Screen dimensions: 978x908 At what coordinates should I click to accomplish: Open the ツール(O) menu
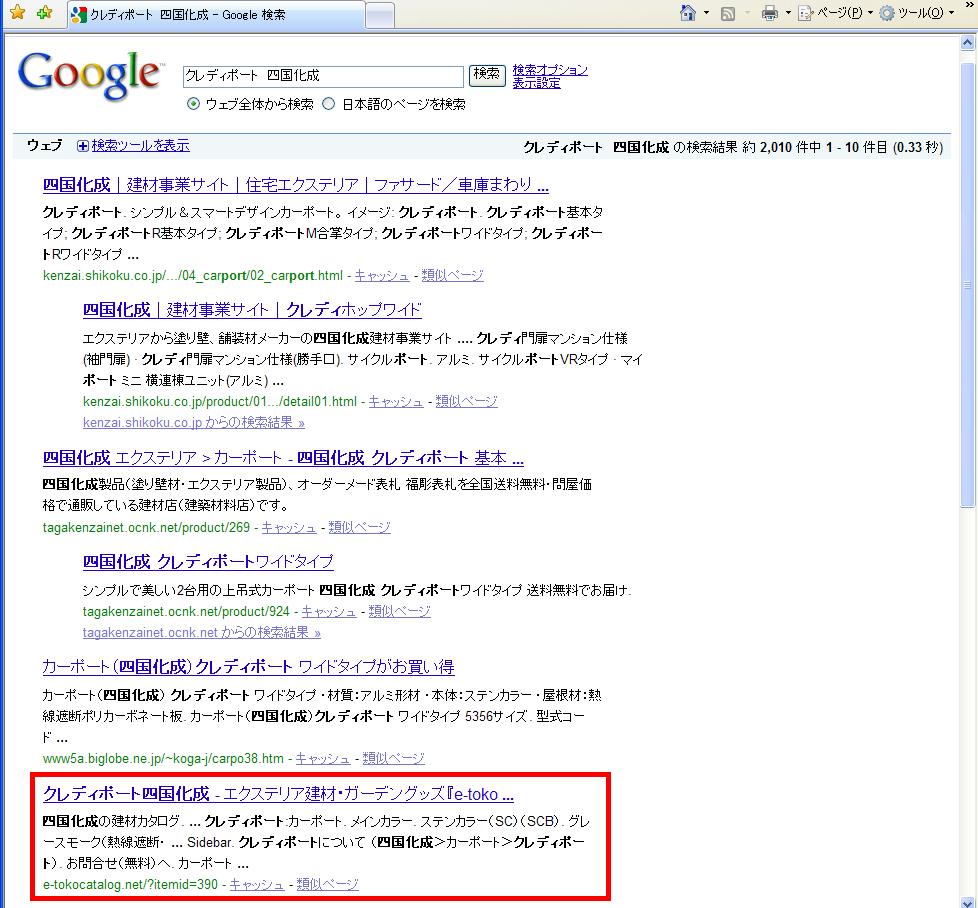[x=917, y=14]
